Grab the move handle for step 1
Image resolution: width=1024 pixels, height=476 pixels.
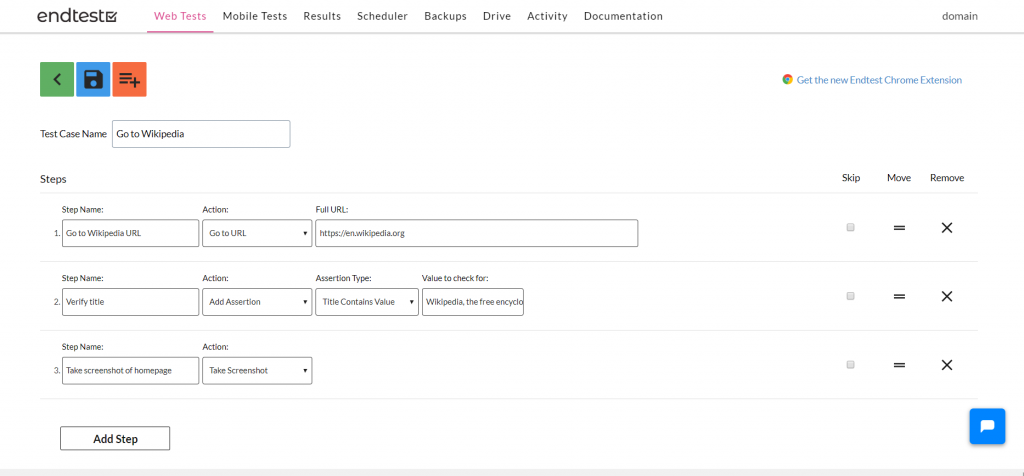(899, 228)
